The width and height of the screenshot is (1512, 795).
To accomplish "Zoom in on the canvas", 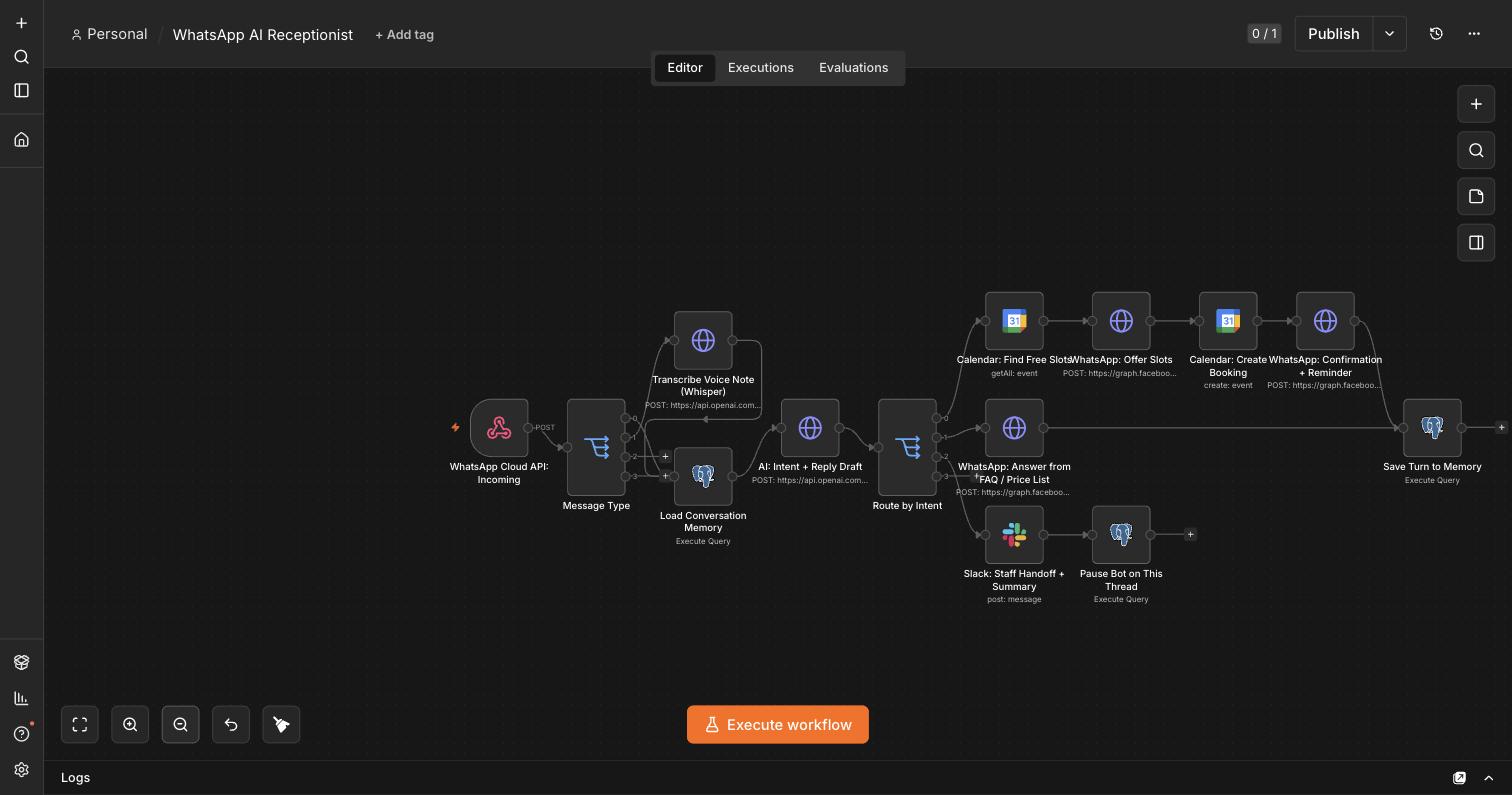I will [x=130, y=724].
